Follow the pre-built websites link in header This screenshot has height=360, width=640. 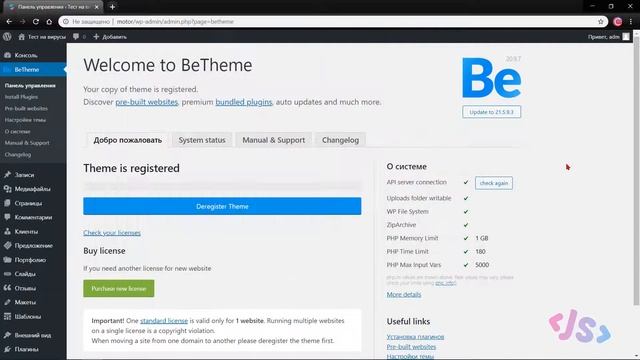click(147, 102)
